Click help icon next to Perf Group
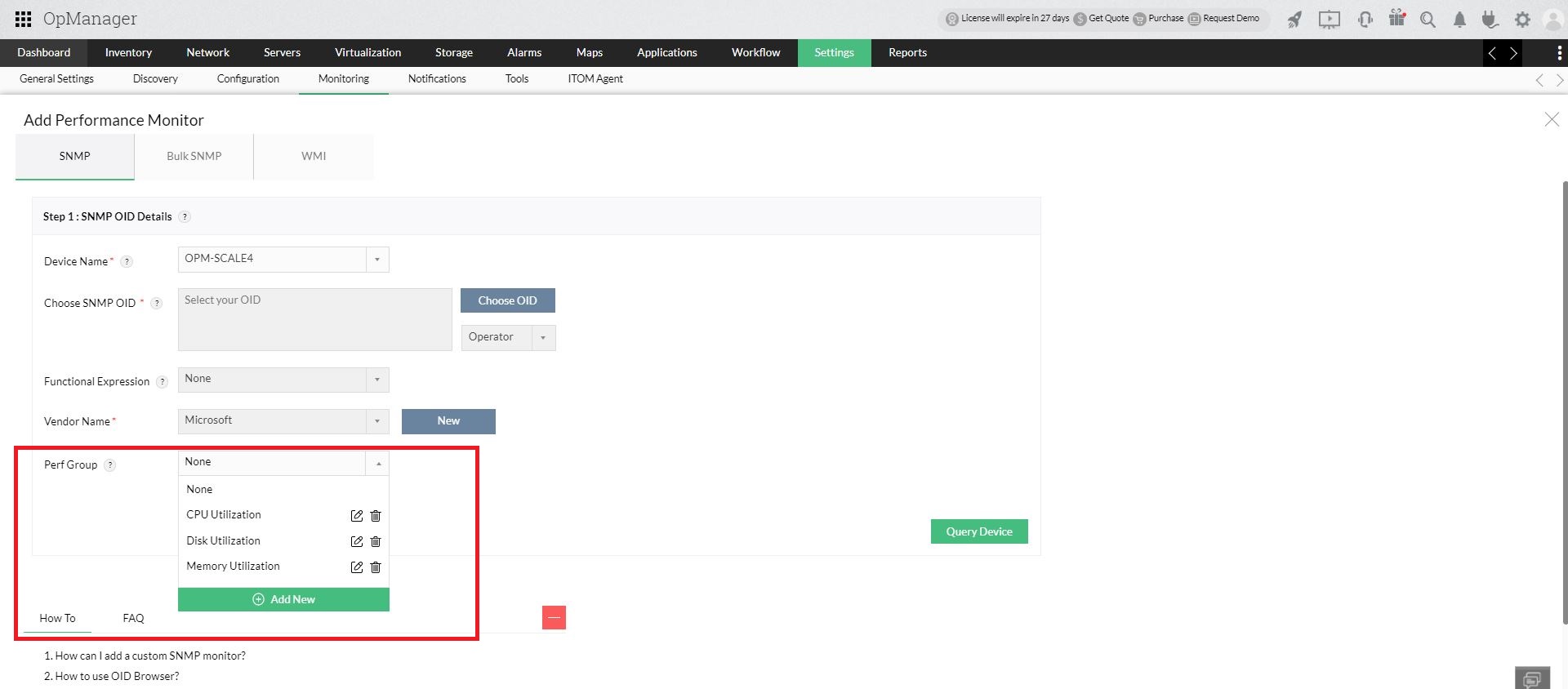 (x=109, y=465)
